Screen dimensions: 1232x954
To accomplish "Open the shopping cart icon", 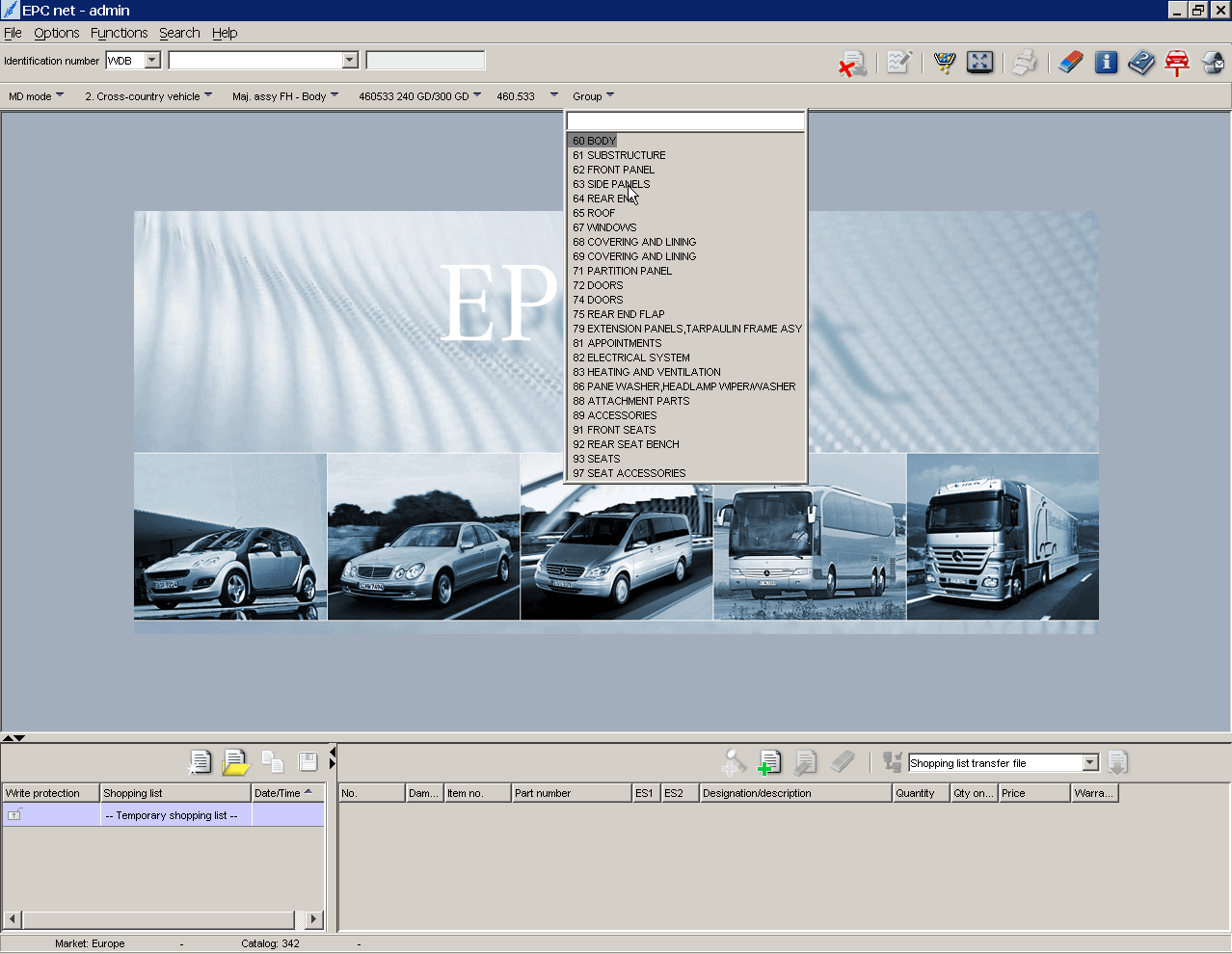I will pyautogui.click(x=944, y=62).
